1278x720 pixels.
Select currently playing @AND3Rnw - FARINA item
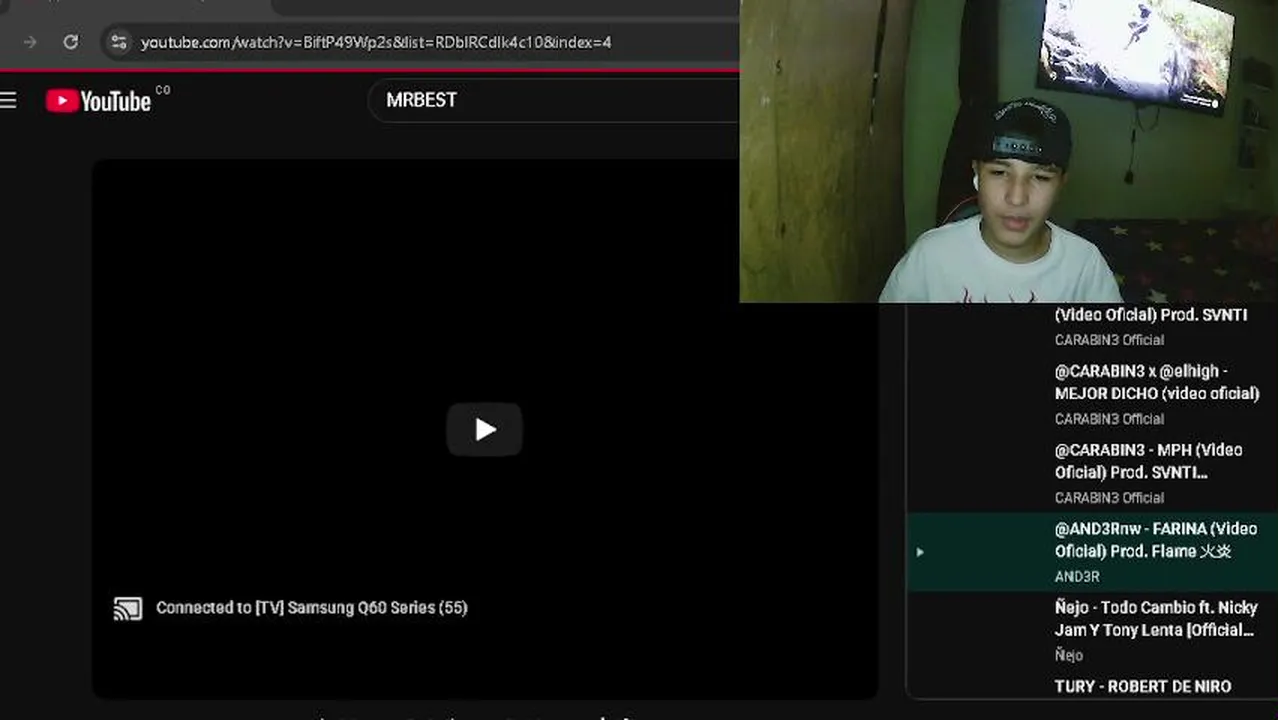pos(1092,552)
